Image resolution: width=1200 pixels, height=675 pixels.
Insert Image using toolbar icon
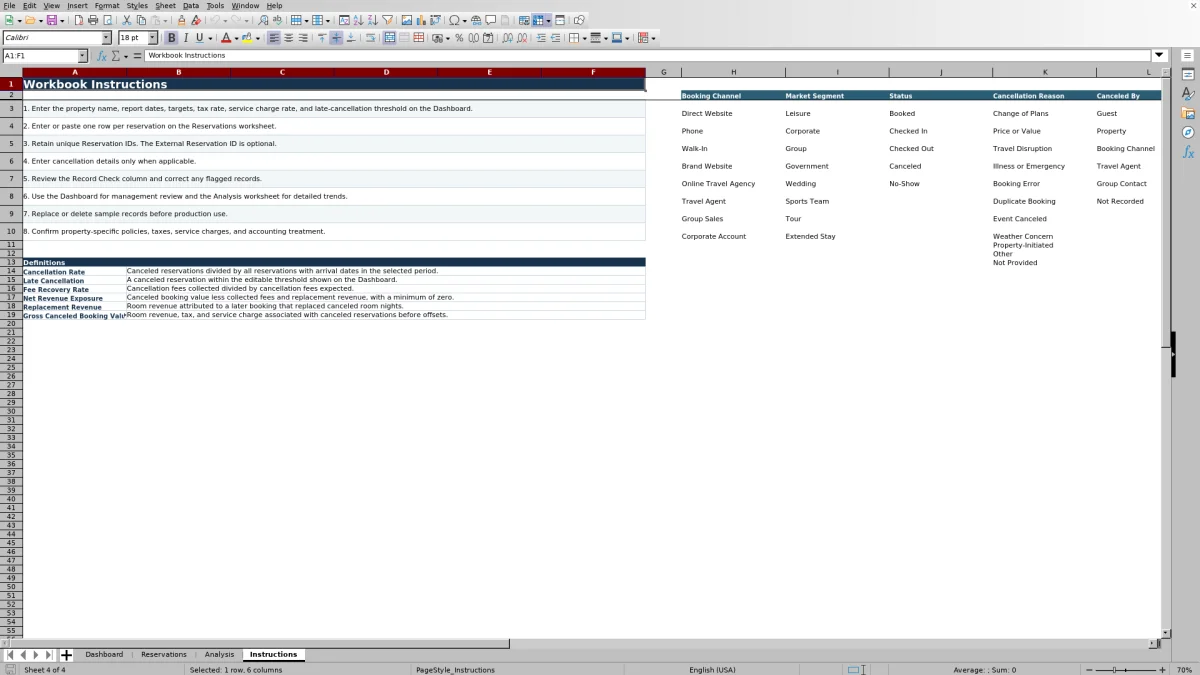406,20
